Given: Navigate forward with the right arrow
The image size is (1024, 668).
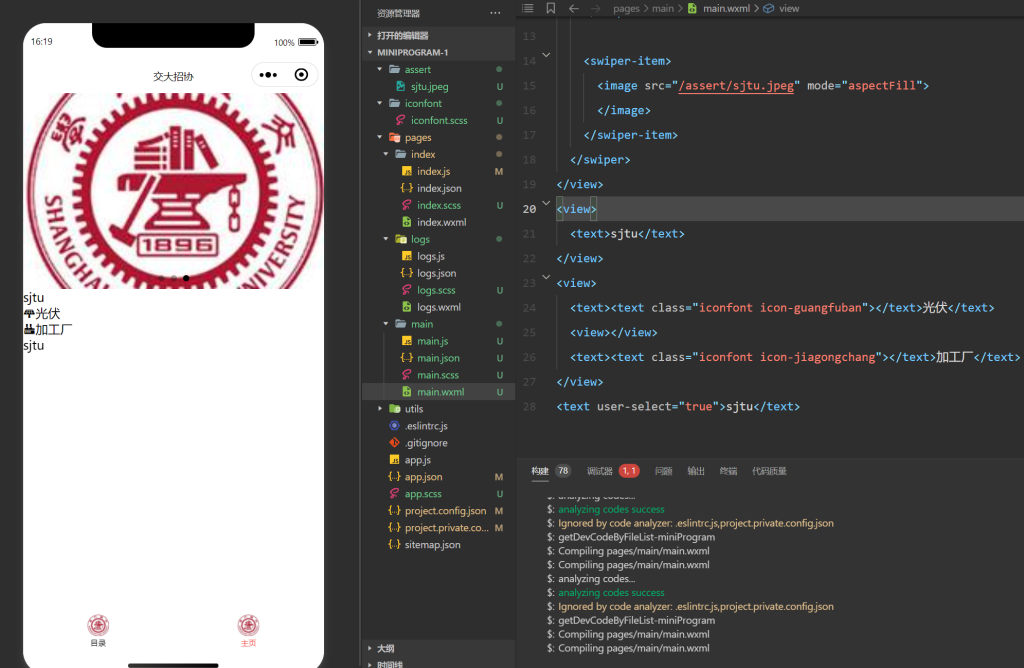Looking at the screenshot, I should coord(596,8).
